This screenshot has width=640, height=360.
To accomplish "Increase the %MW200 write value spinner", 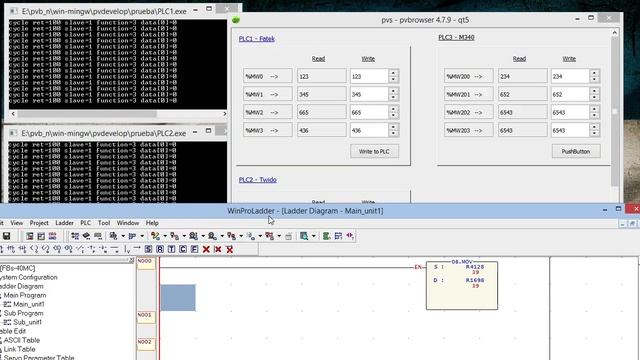I will pyautogui.click(x=594, y=73).
